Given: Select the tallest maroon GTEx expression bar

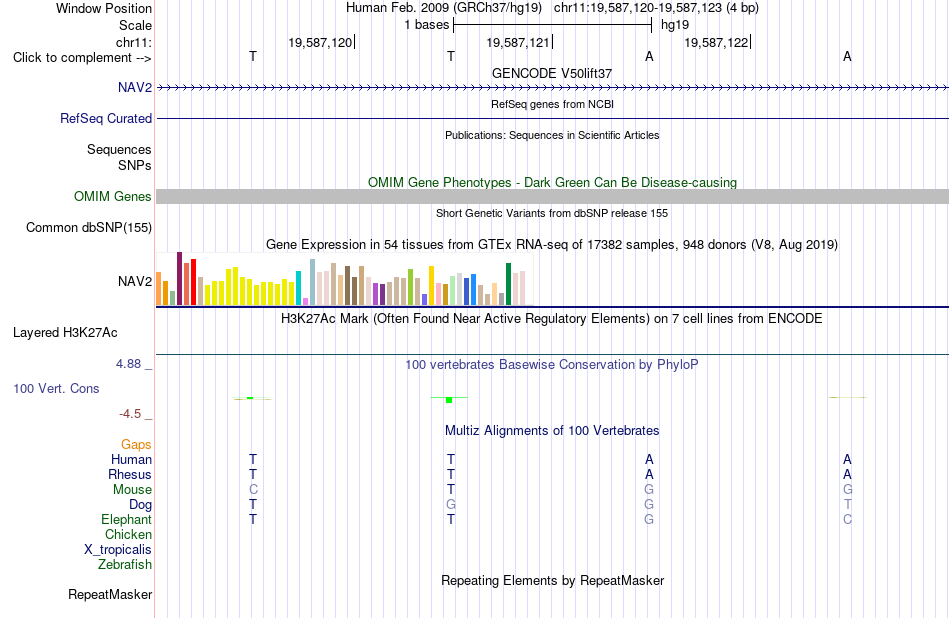Looking at the screenshot, I should [179, 279].
